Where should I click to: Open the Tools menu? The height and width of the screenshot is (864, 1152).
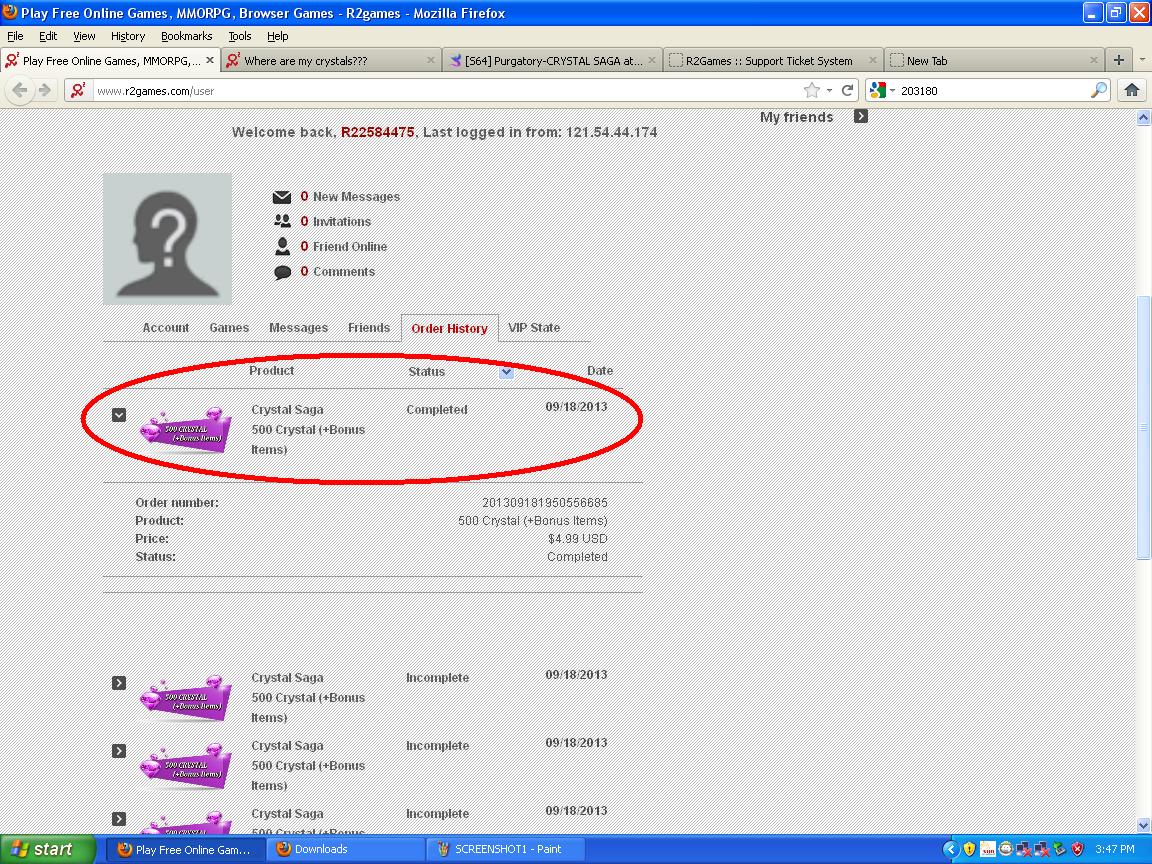240,36
